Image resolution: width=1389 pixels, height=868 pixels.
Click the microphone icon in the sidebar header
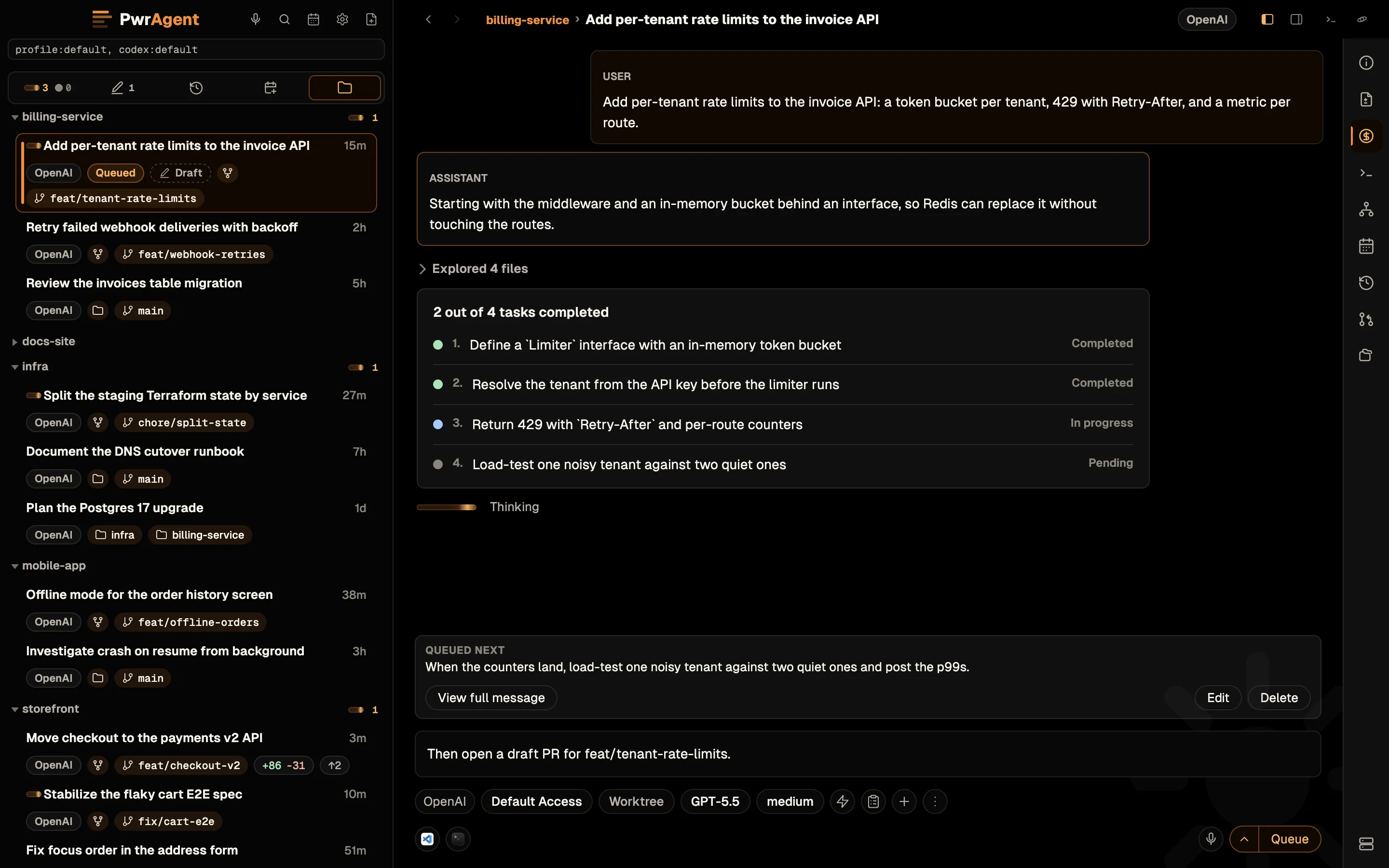256,19
